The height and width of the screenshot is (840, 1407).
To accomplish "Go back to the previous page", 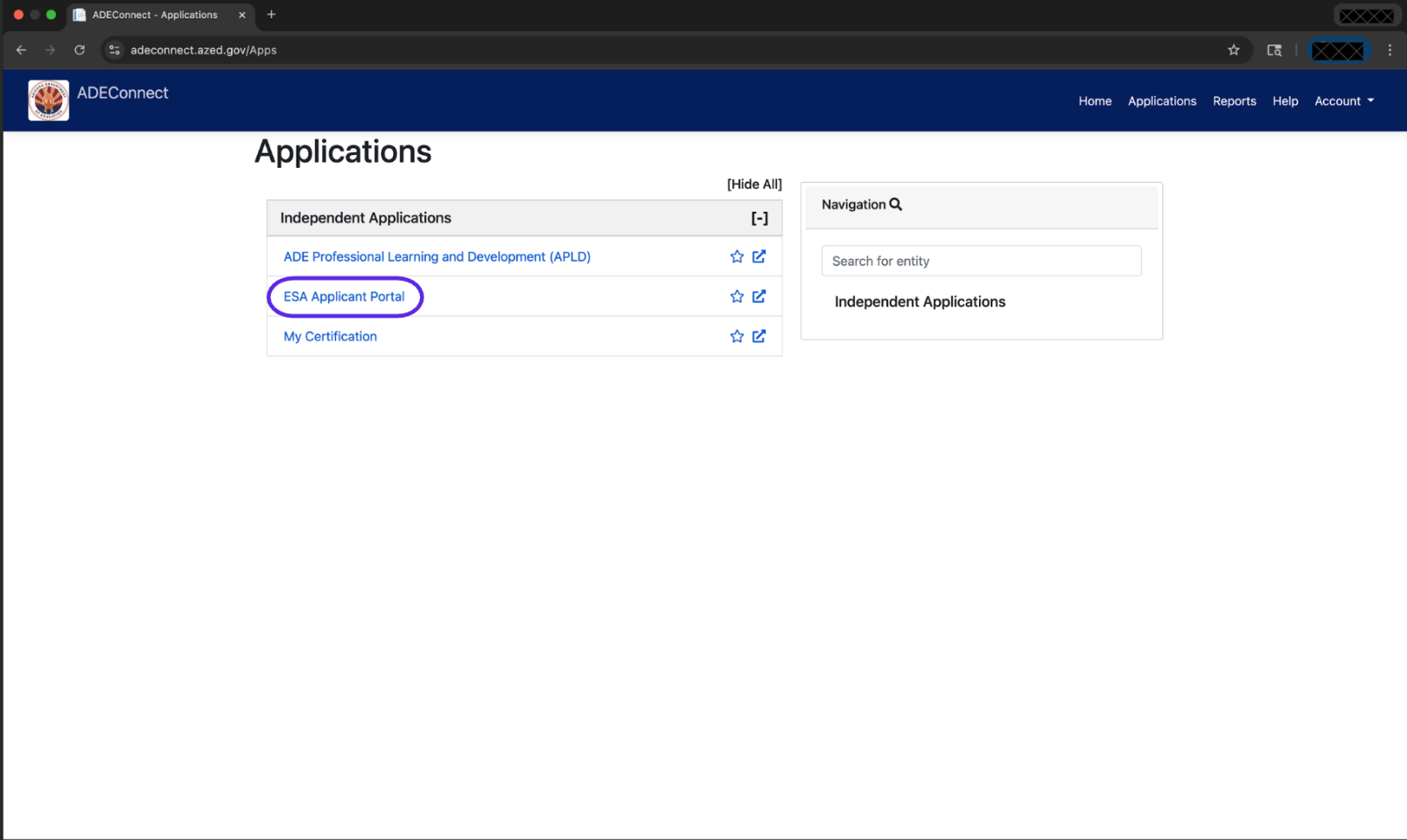I will [21, 50].
